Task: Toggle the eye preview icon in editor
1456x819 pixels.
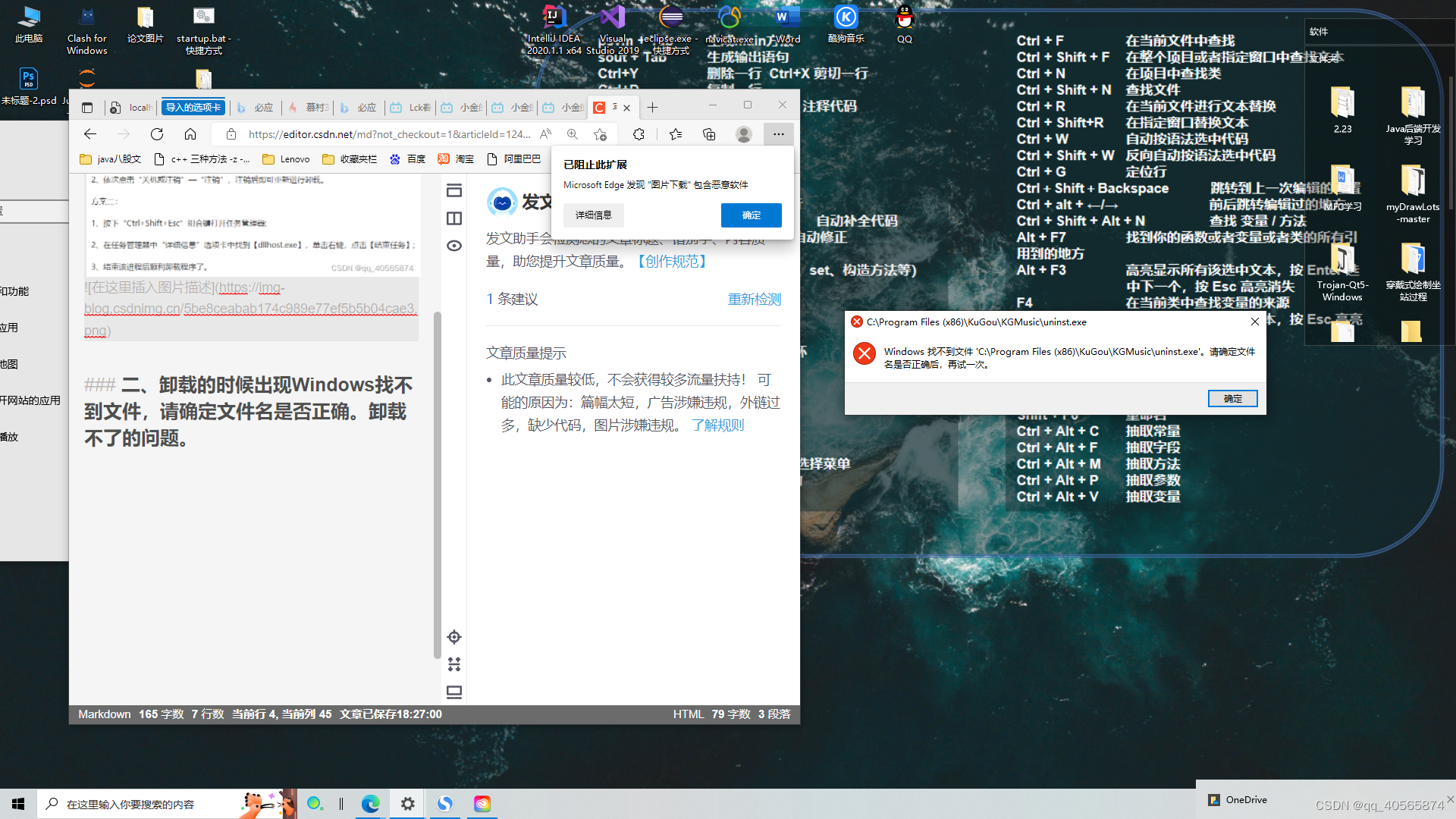Action: click(454, 246)
